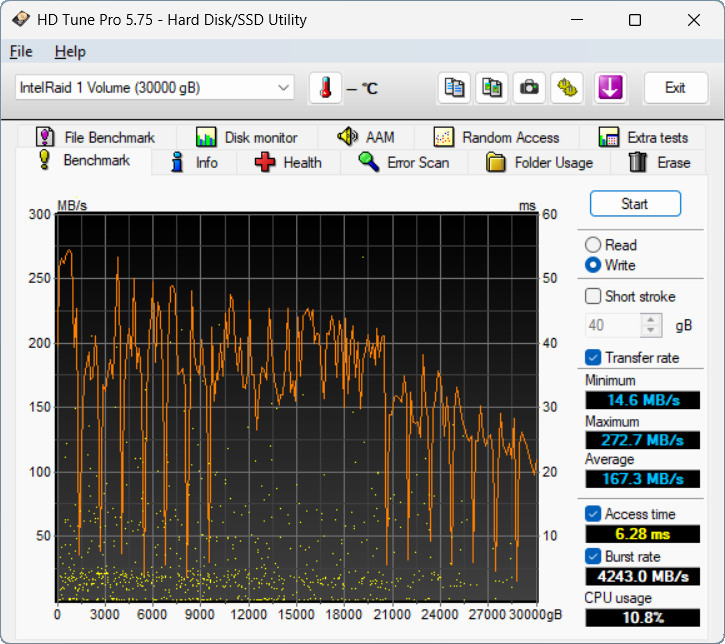
Task: Click the Folder Usage folder icon
Action: 496,162
